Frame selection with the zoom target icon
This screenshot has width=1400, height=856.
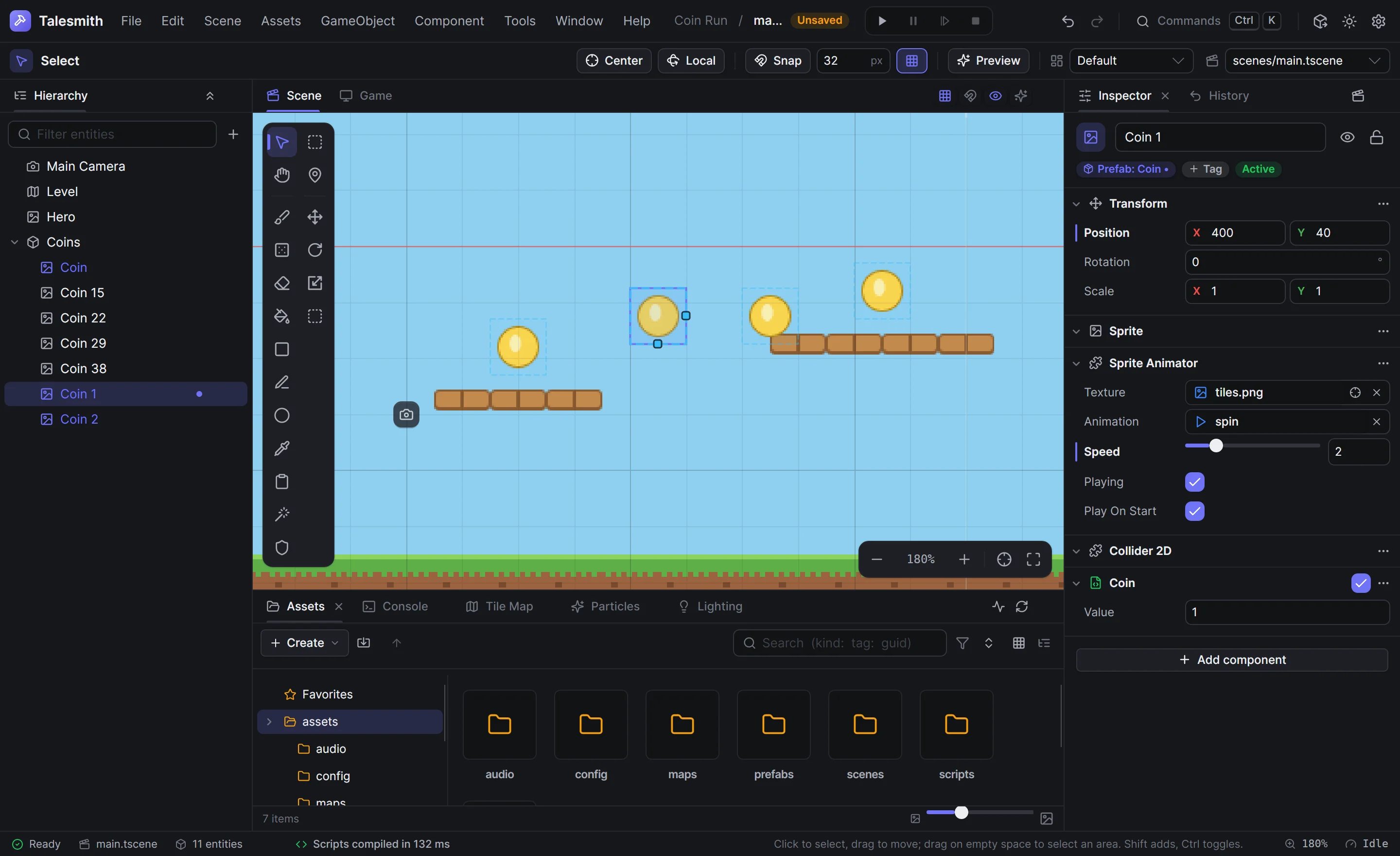[x=1004, y=559]
